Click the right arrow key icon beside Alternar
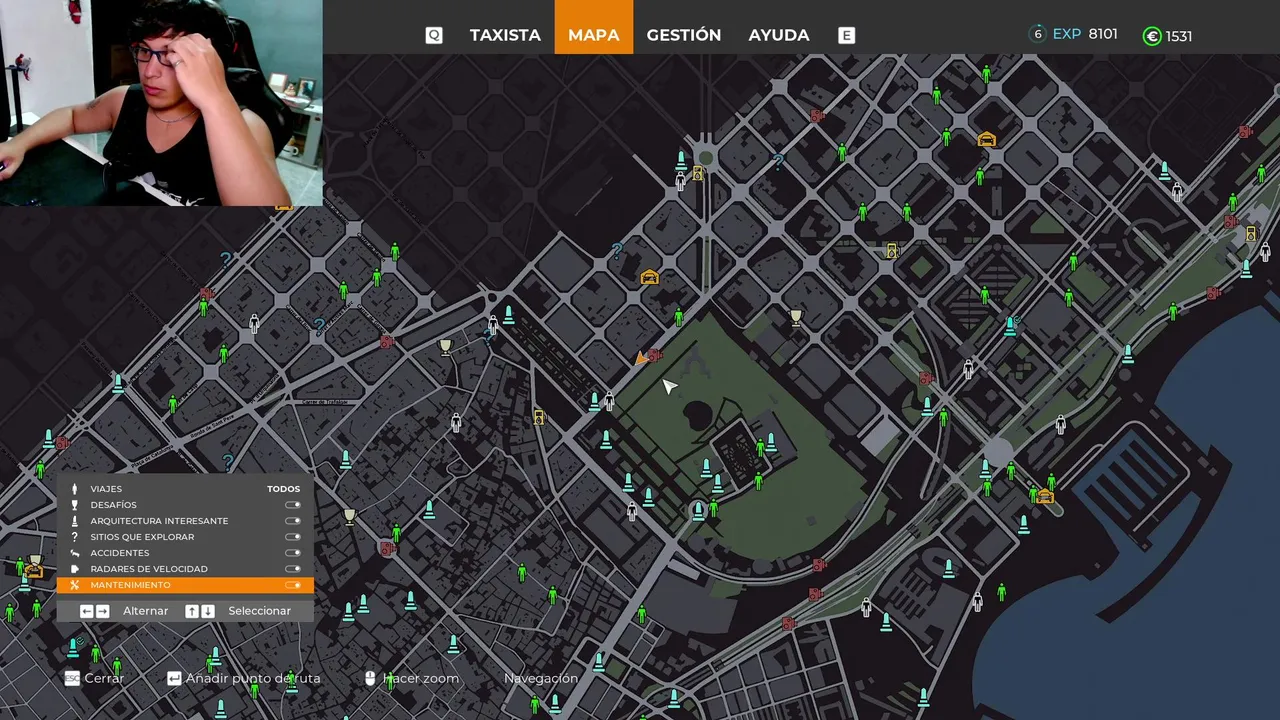The height and width of the screenshot is (720, 1280). 103,611
